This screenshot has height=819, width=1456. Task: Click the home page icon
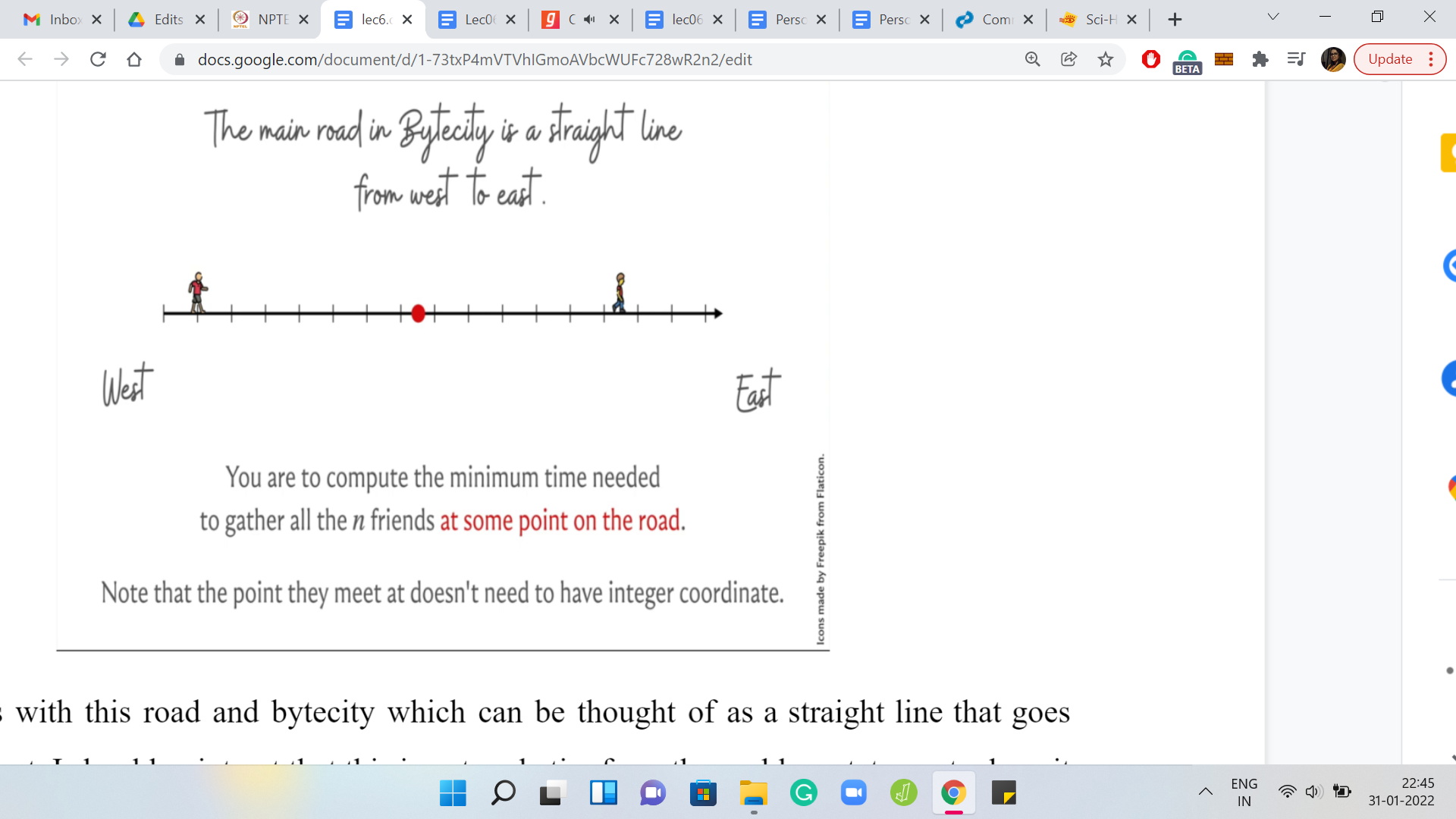134,59
